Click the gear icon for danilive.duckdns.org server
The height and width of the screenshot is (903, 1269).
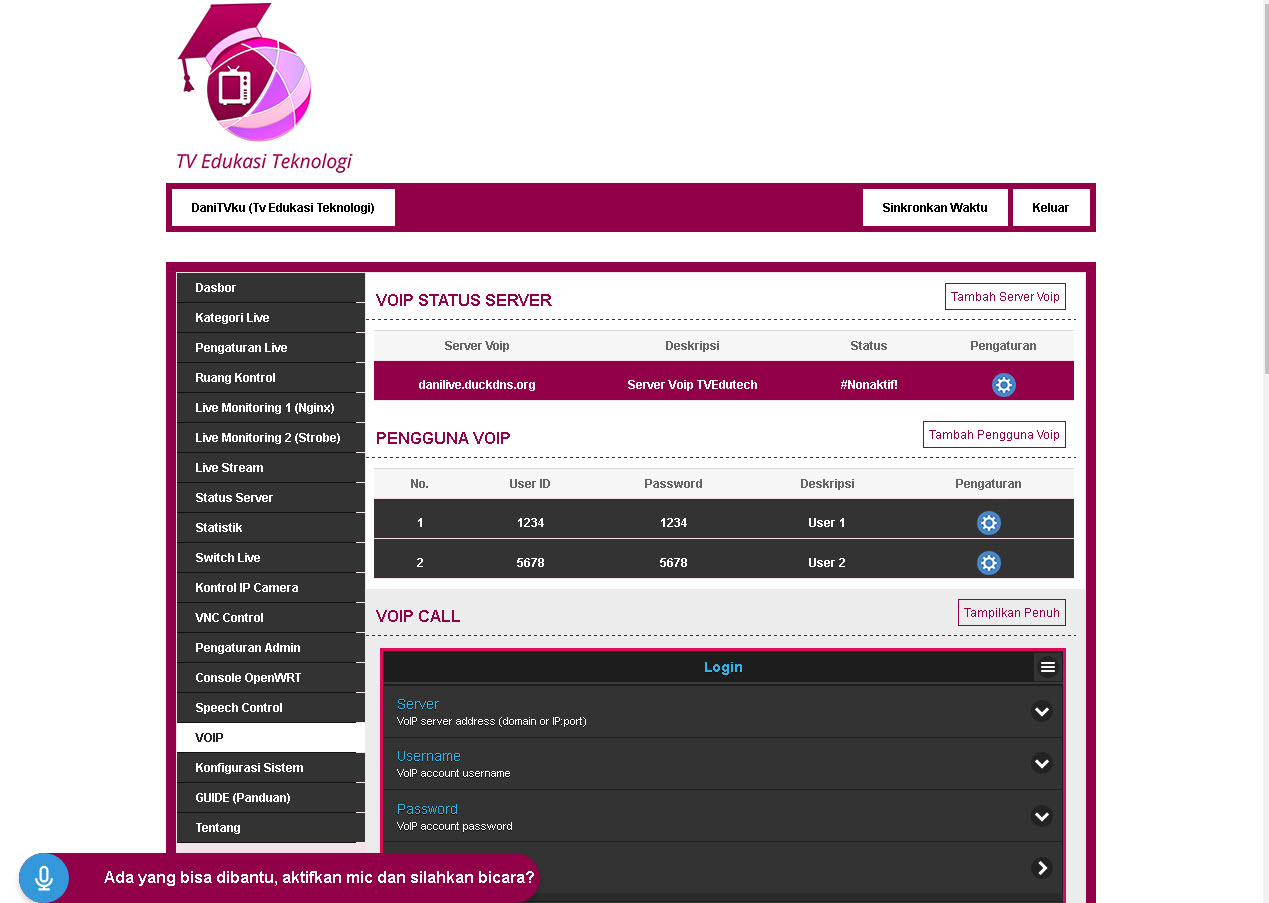pyautogui.click(x=1003, y=385)
